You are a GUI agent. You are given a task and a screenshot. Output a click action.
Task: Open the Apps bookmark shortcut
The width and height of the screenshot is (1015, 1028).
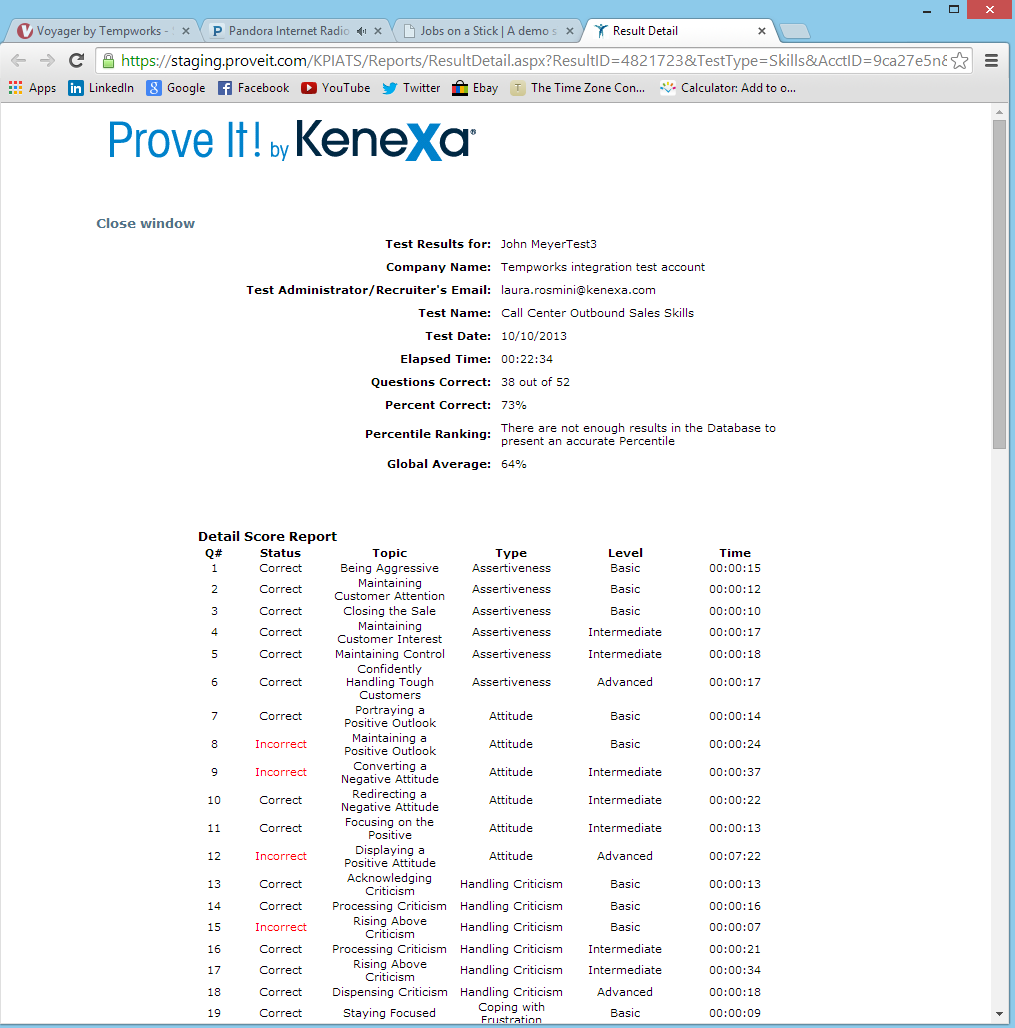(33, 88)
